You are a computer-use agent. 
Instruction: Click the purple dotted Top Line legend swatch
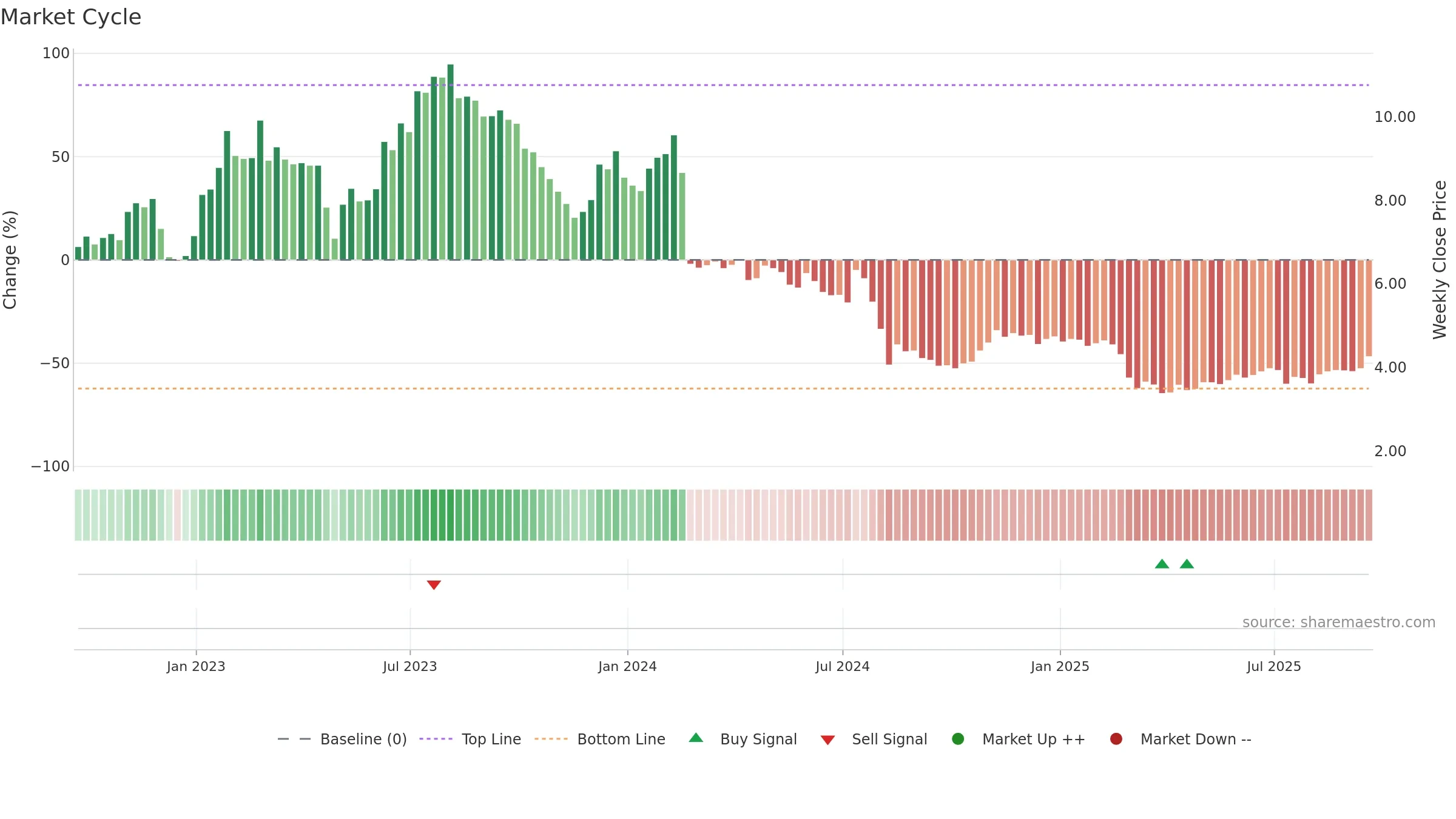coord(436,739)
